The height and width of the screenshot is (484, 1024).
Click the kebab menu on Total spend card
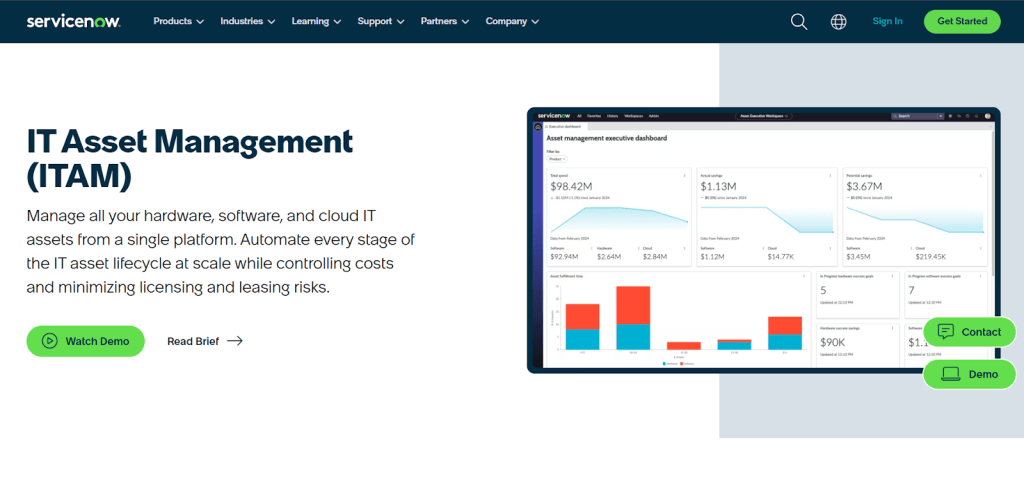pos(684,175)
